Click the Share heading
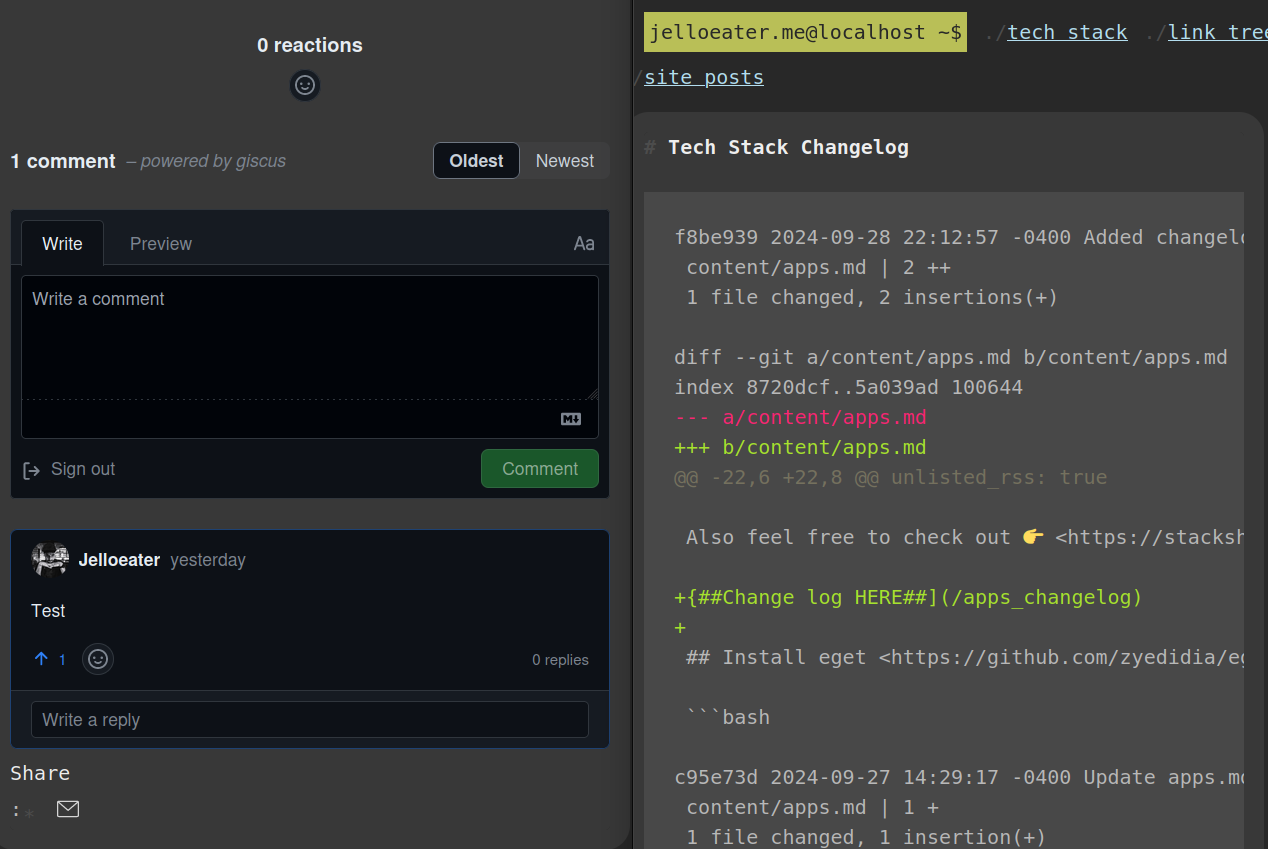This screenshot has height=849, width=1268. click(x=40, y=773)
